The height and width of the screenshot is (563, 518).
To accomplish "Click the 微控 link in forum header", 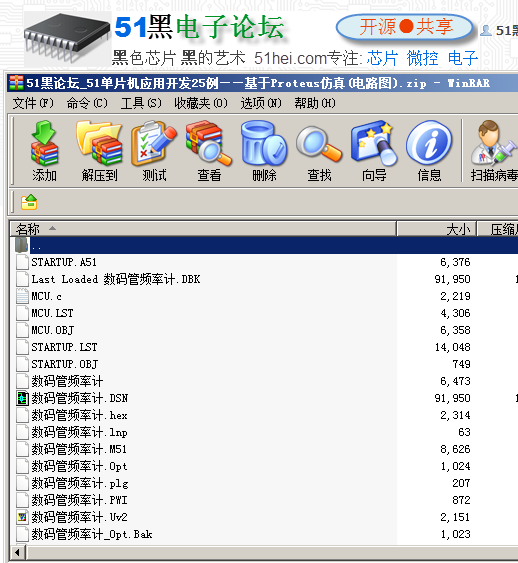I will point(423,59).
